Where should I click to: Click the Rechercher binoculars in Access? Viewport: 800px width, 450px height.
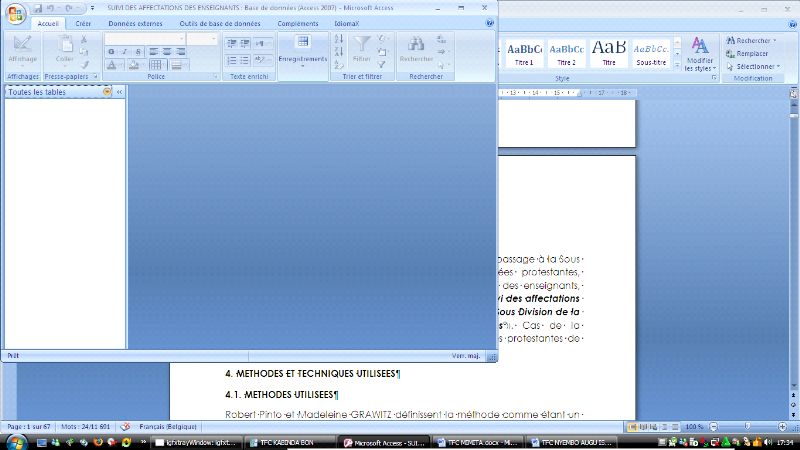(x=416, y=49)
